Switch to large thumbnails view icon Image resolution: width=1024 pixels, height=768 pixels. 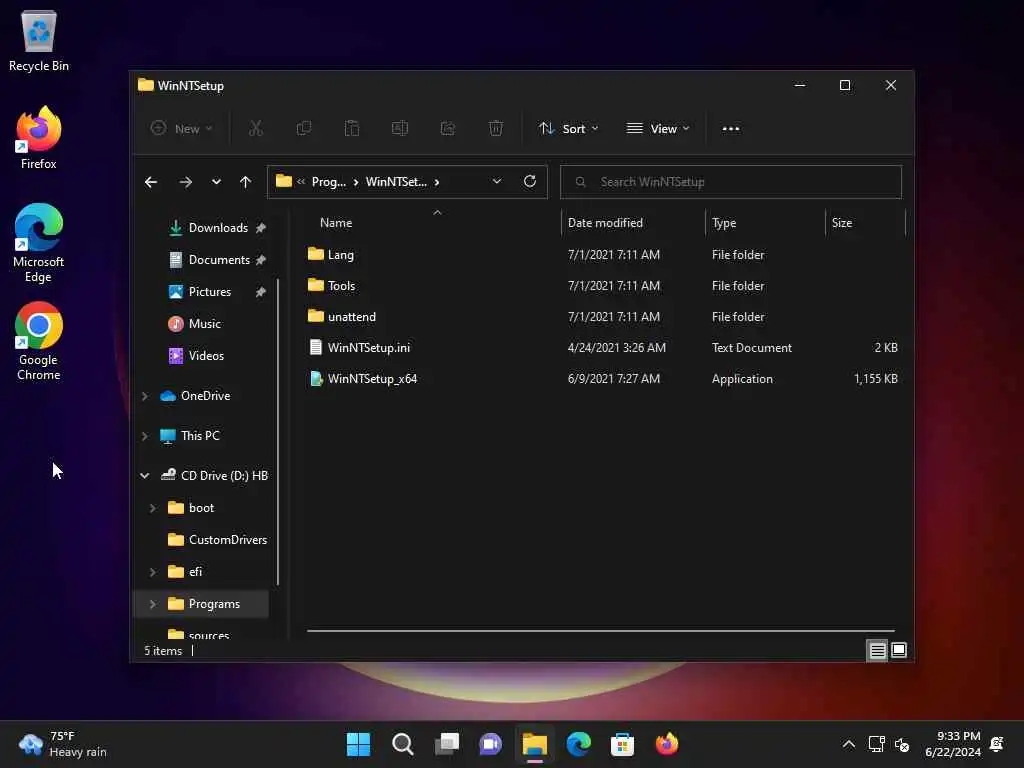pyautogui.click(x=899, y=650)
